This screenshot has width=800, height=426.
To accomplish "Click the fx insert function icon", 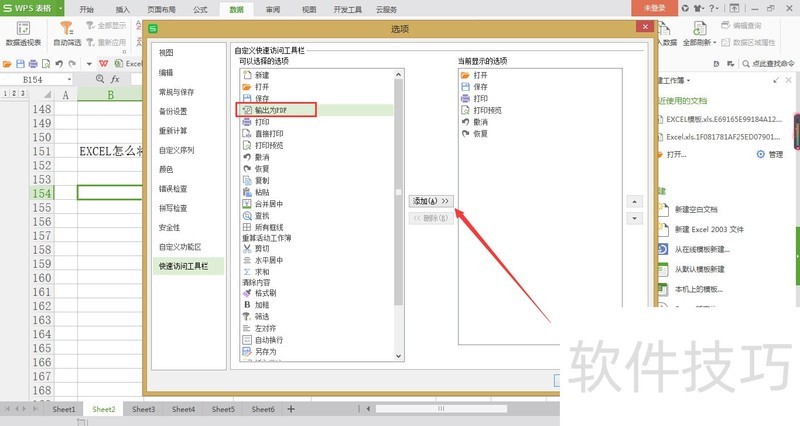I will pyautogui.click(x=115, y=79).
